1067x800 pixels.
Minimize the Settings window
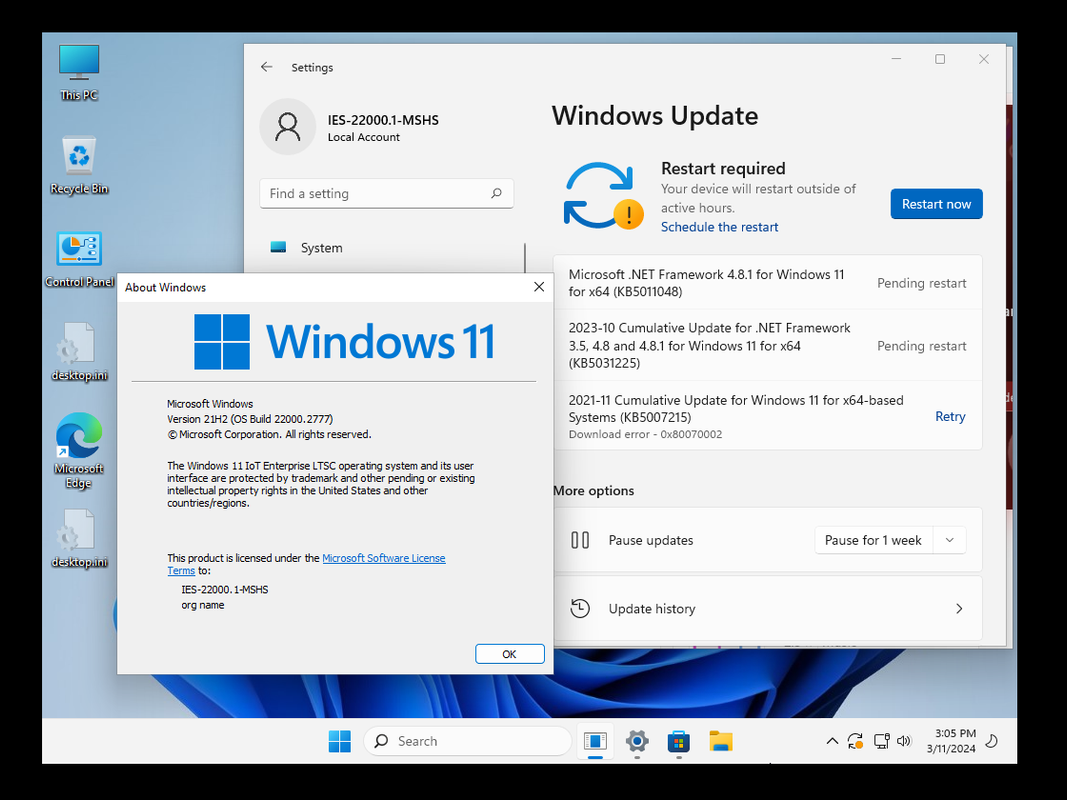[896, 59]
